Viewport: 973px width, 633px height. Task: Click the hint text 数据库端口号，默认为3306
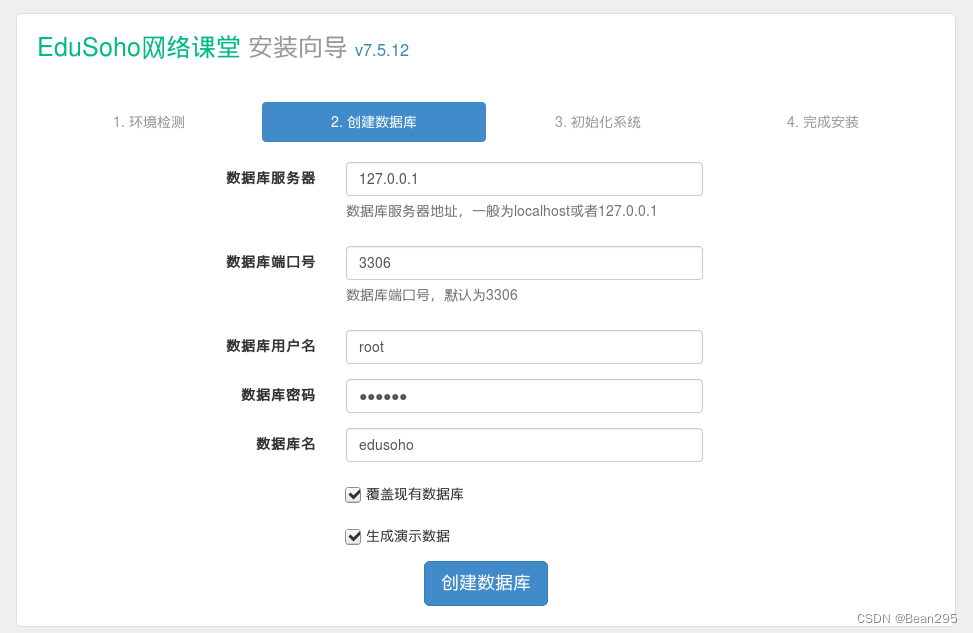click(x=432, y=295)
